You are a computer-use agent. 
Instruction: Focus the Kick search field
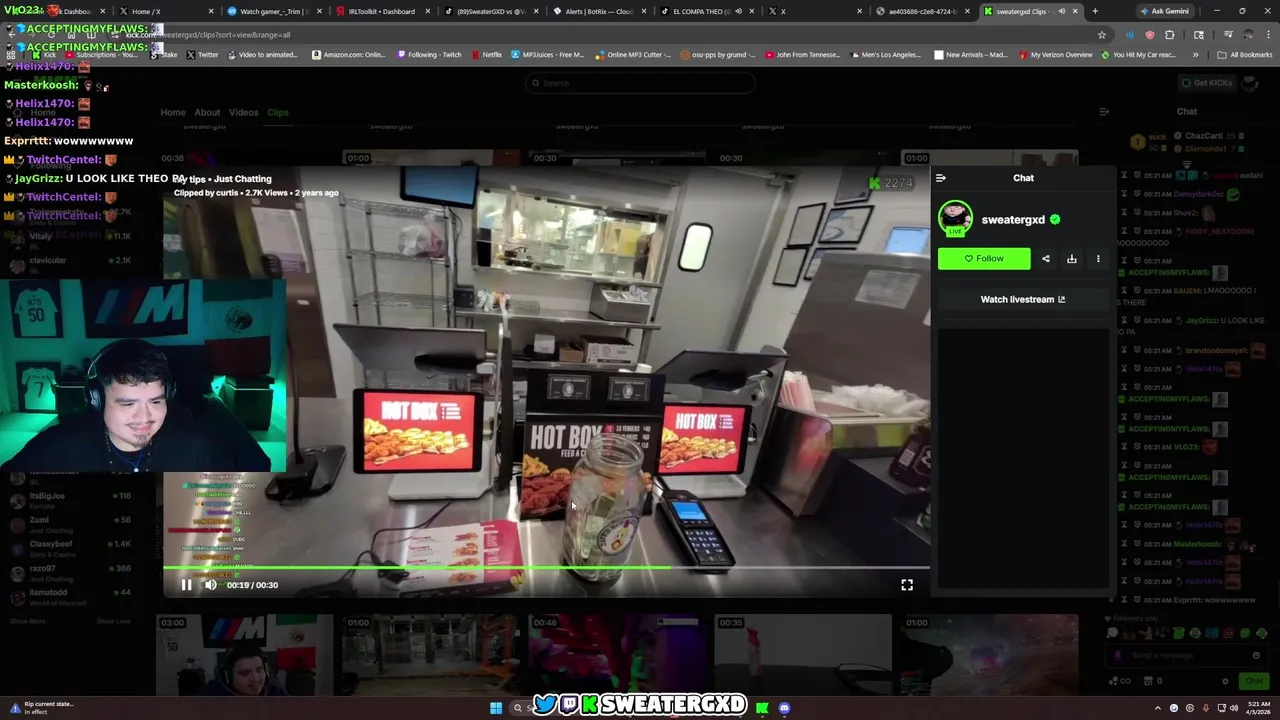click(x=640, y=83)
